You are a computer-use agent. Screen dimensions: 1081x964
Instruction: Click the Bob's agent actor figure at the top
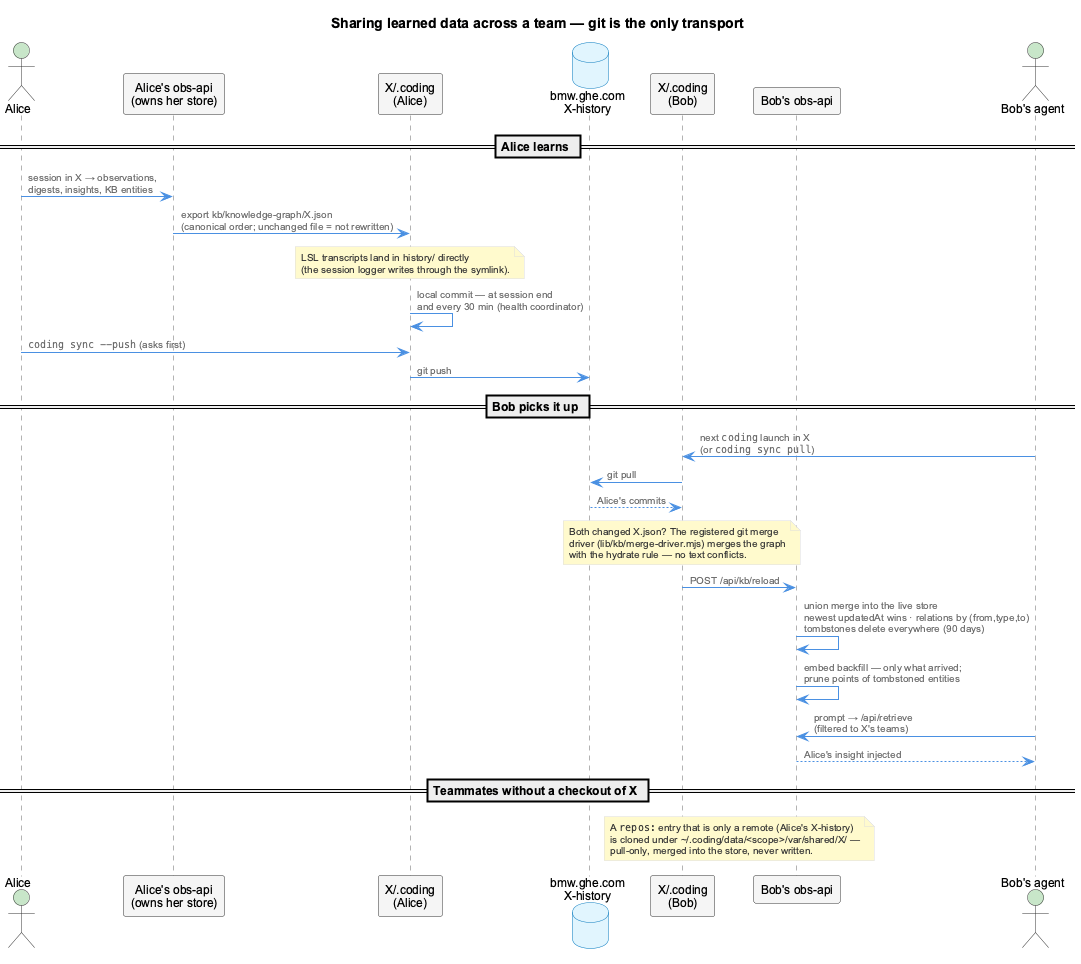1035,72
